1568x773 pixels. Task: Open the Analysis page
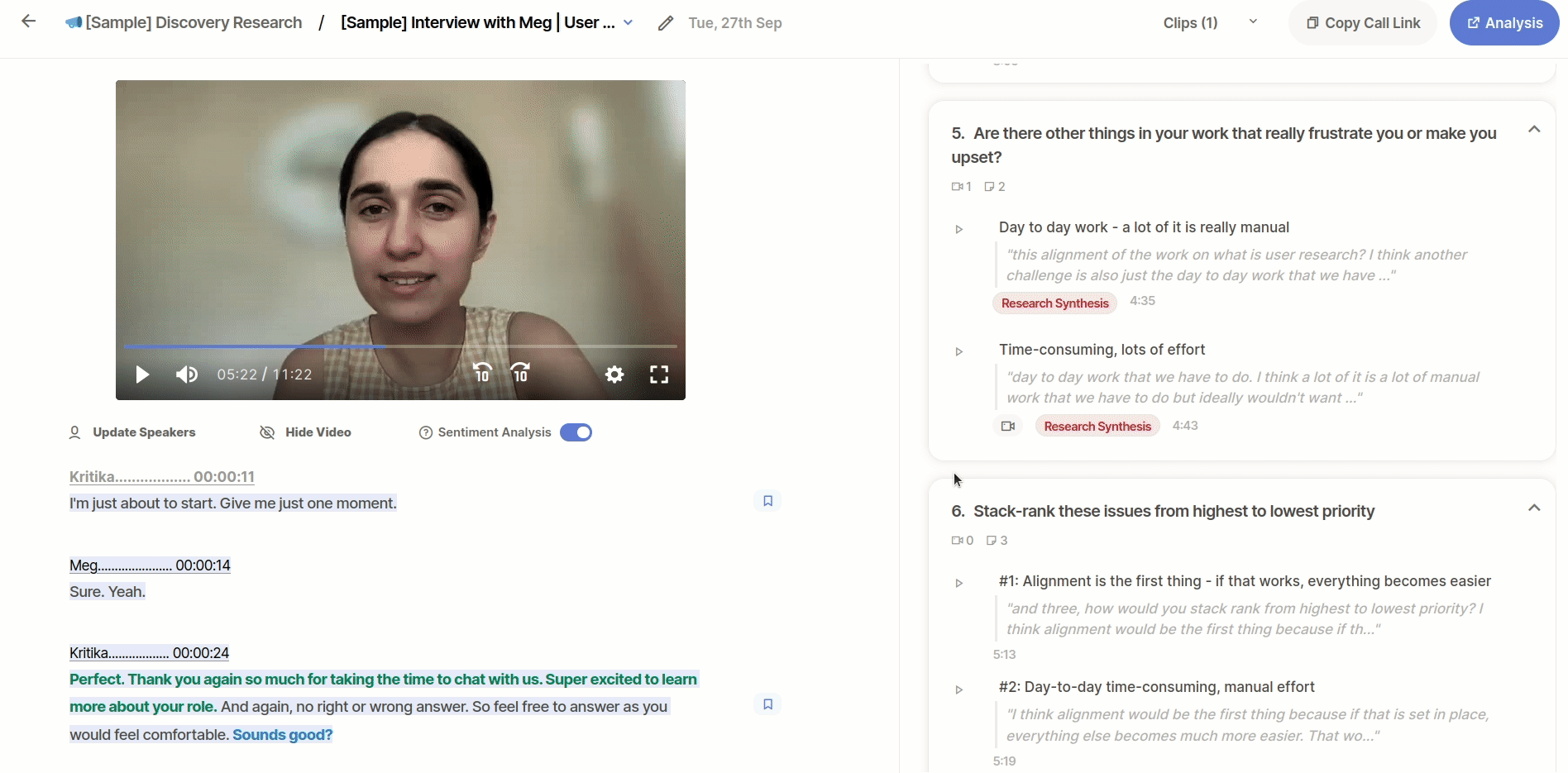coord(1504,23)
